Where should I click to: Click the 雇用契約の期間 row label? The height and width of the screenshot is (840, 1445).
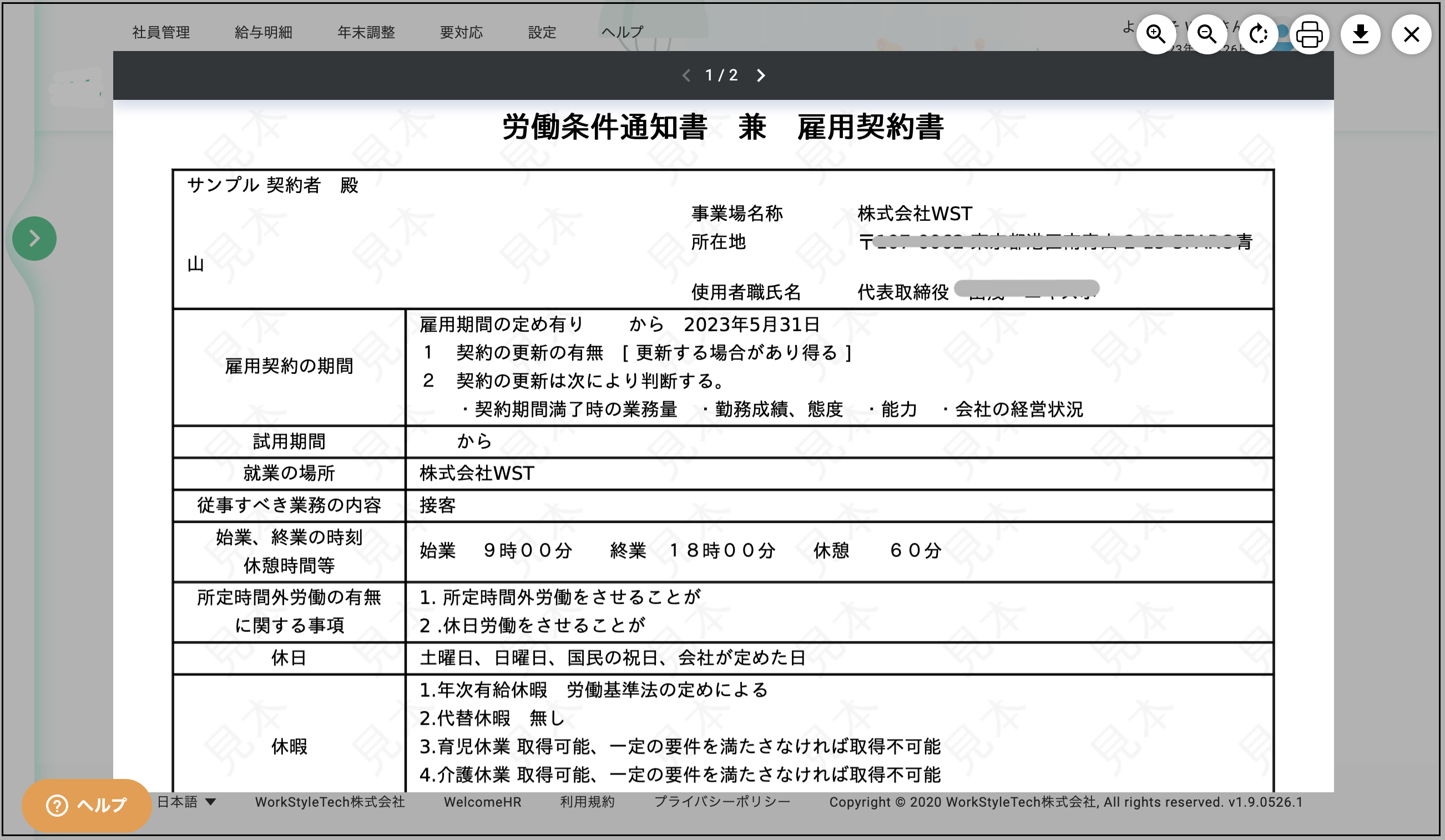click(289, 366)
